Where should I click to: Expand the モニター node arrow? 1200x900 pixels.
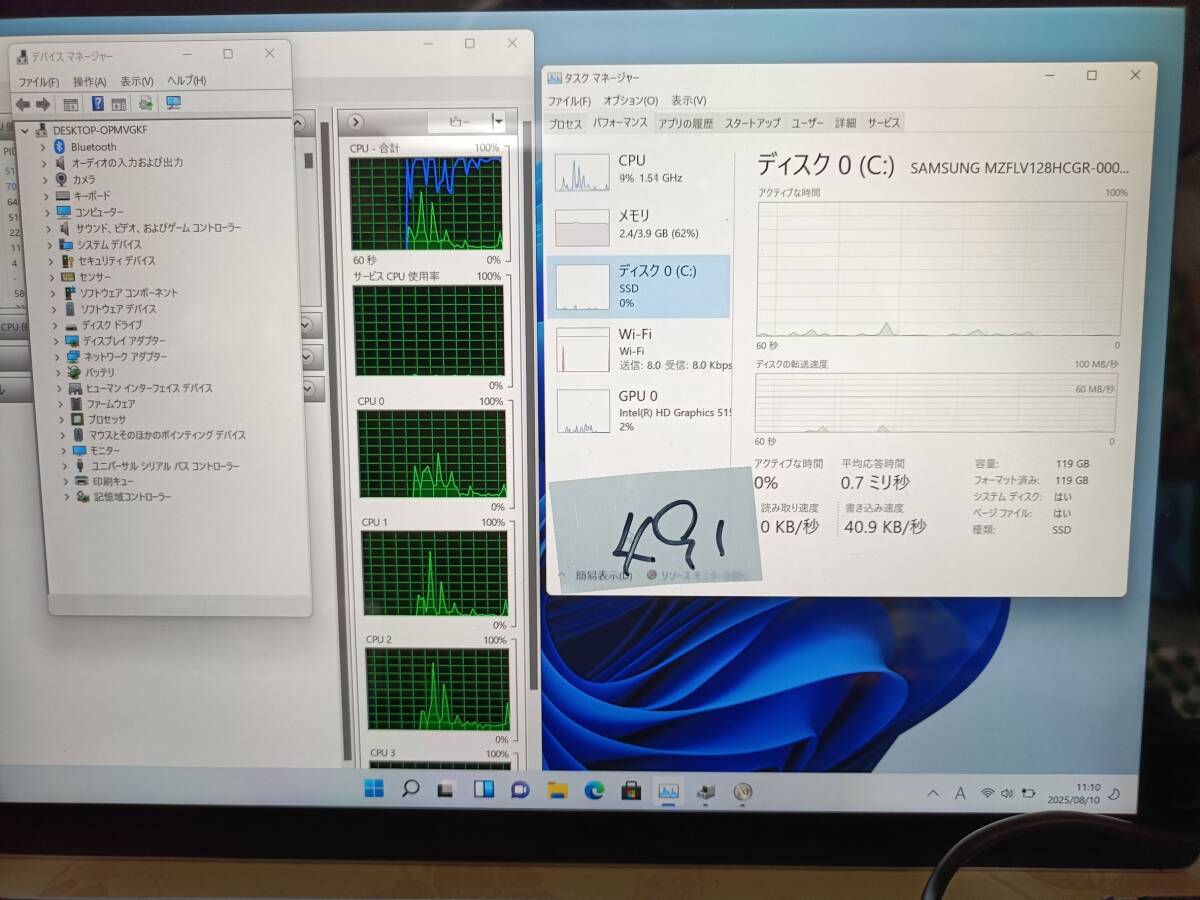point(64,451)
